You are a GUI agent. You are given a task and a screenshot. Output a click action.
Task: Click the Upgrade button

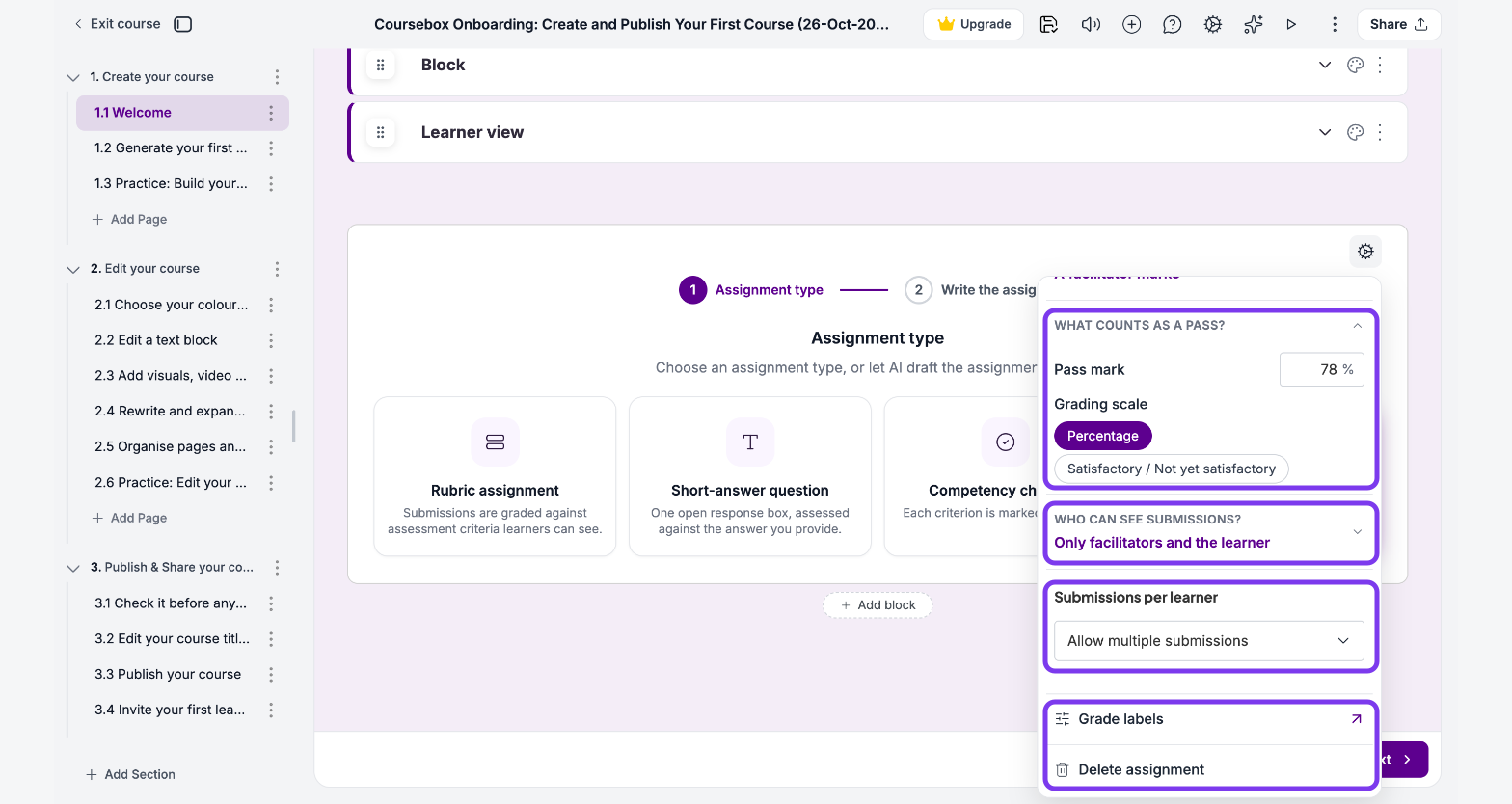coord(975,24)
